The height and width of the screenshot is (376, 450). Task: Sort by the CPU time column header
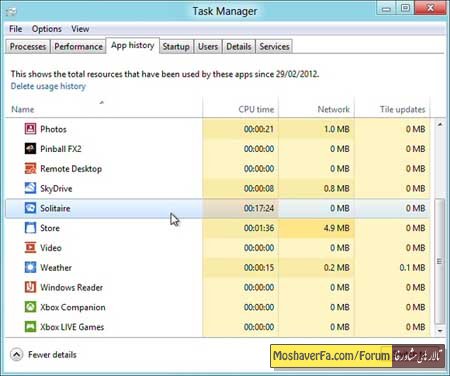[240, 108]
